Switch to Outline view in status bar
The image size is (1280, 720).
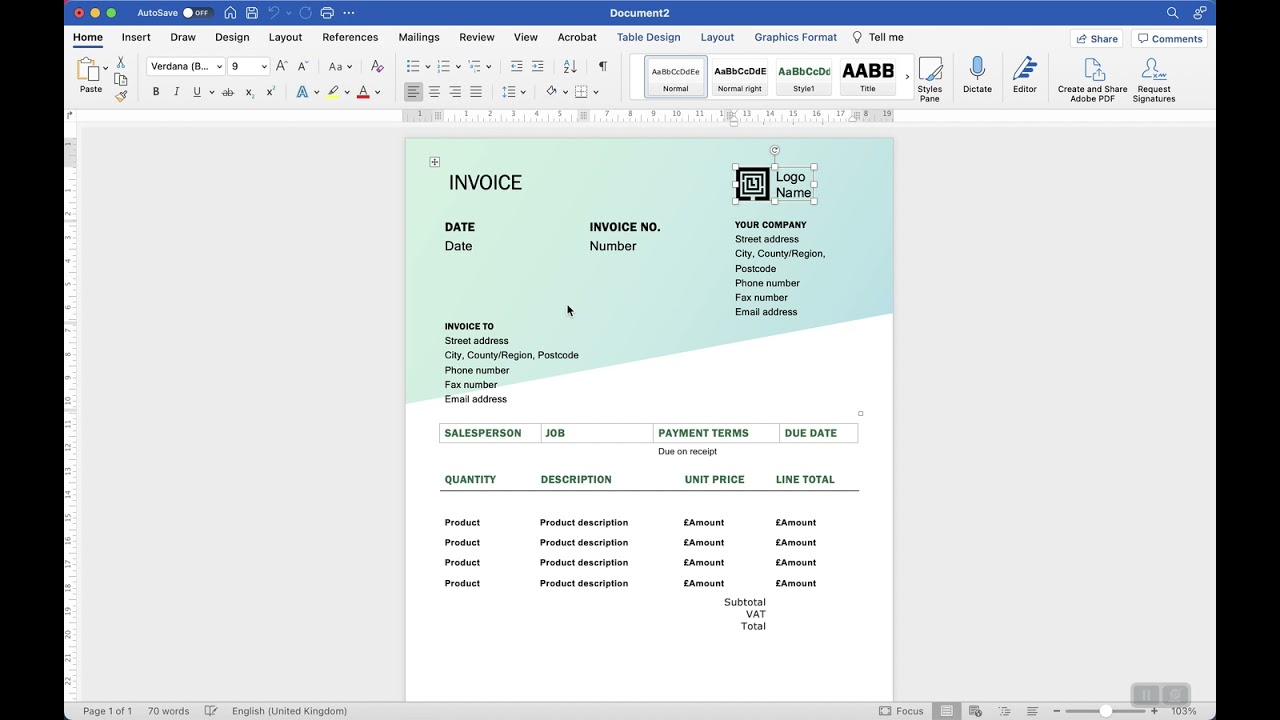coord(1004,711)
